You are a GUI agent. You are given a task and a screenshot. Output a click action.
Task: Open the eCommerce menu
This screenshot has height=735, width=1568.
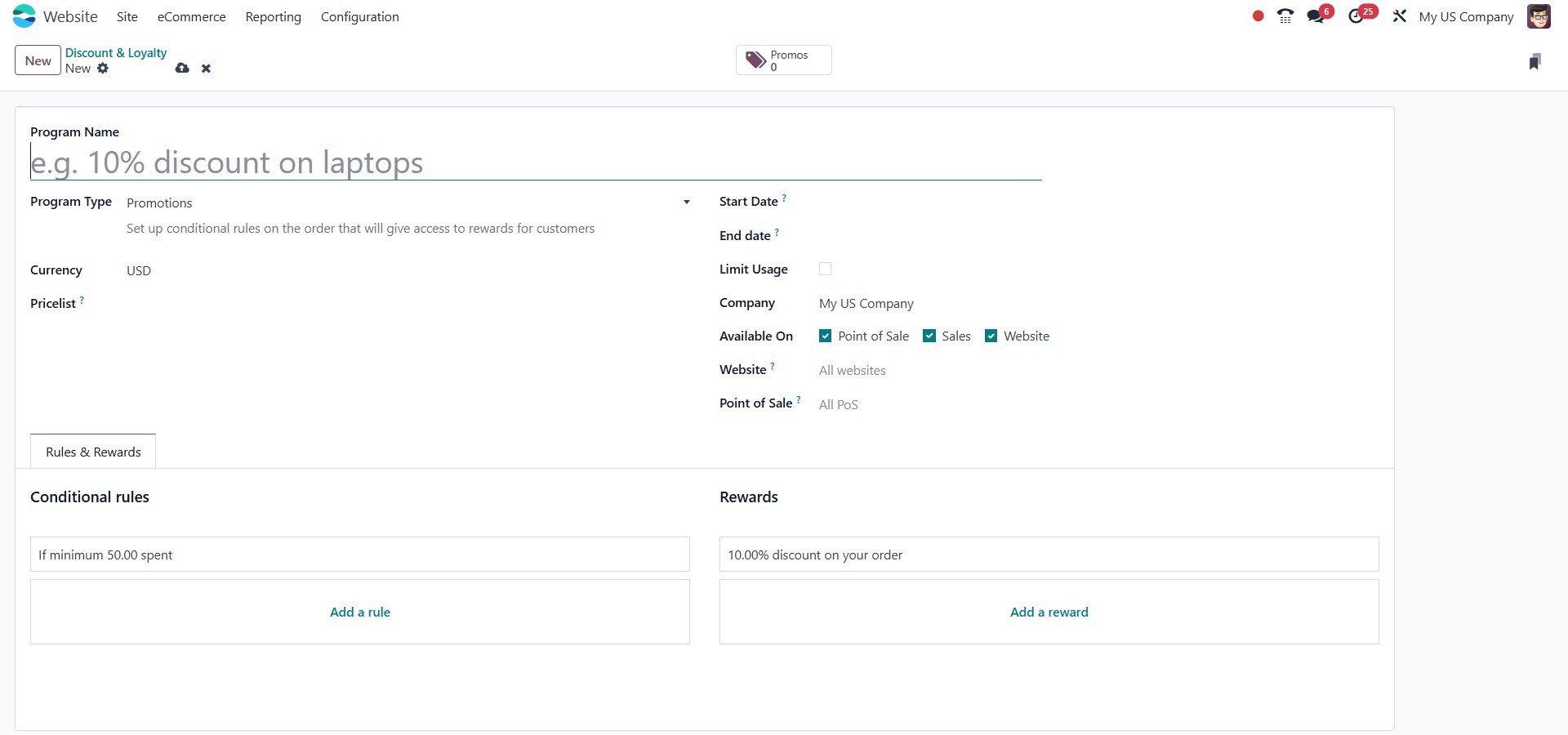pos(191,16)
